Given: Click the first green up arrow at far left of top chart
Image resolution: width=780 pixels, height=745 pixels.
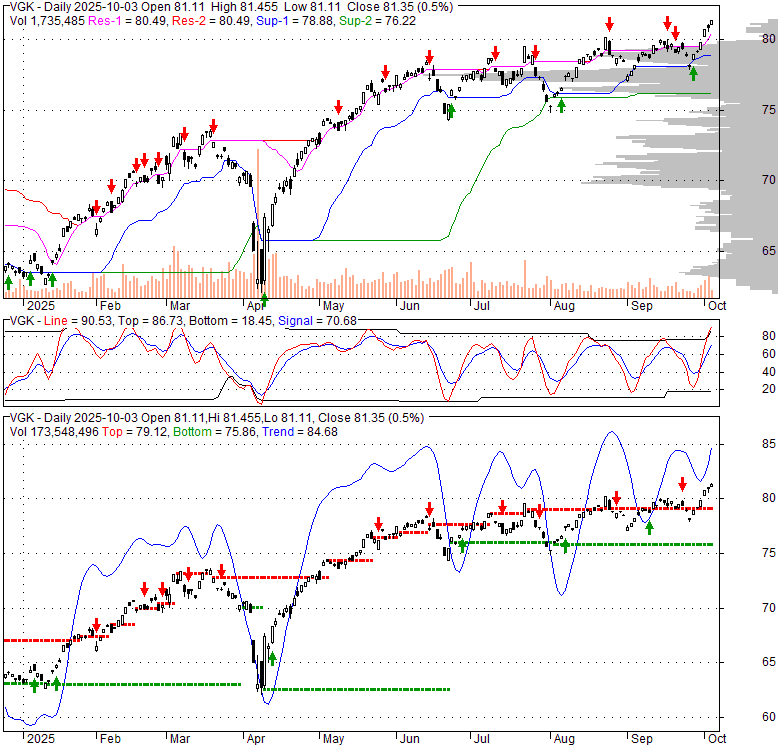Looking at the screenshot, I should 9,282.
